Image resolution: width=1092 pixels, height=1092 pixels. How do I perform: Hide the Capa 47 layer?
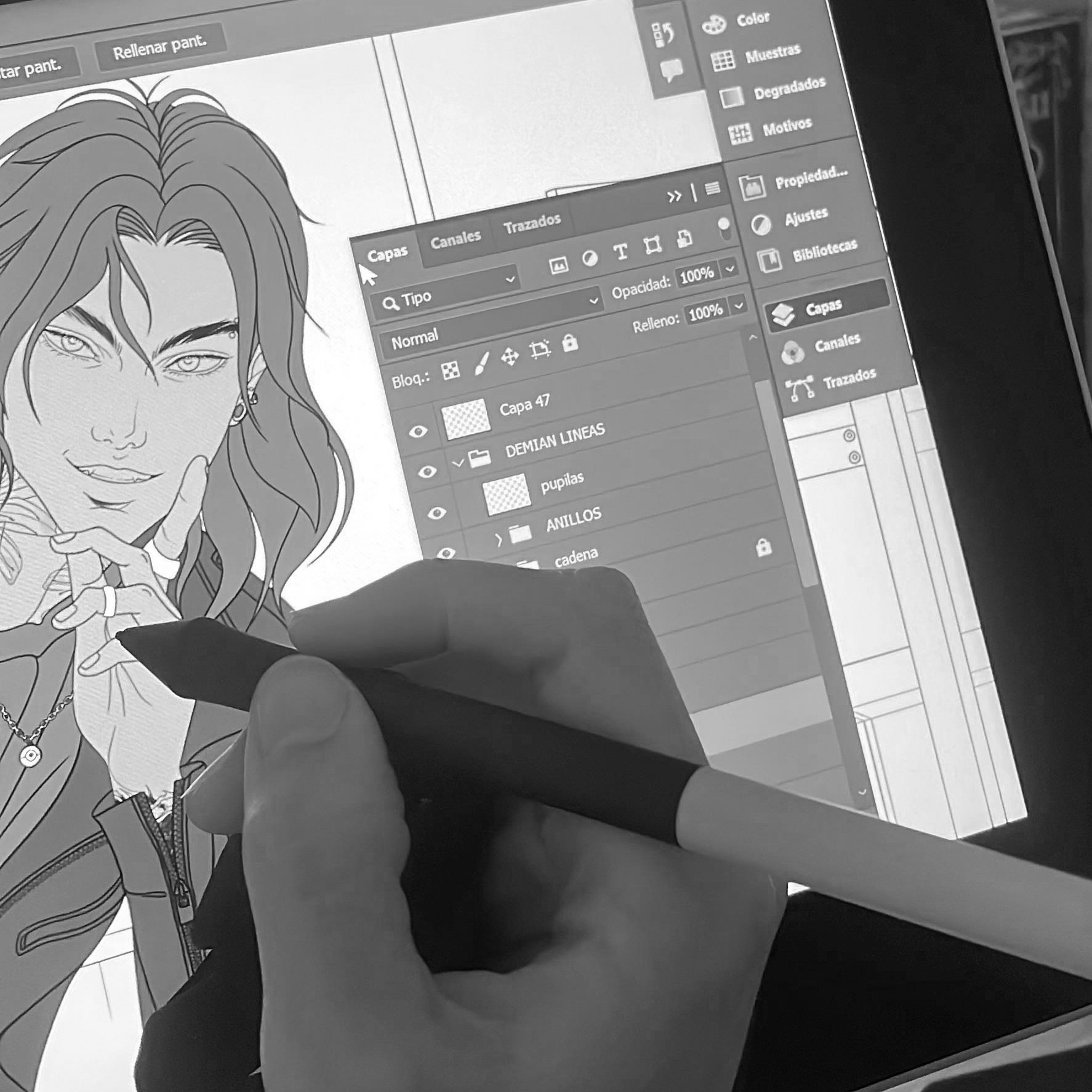(x=418, y=432)
